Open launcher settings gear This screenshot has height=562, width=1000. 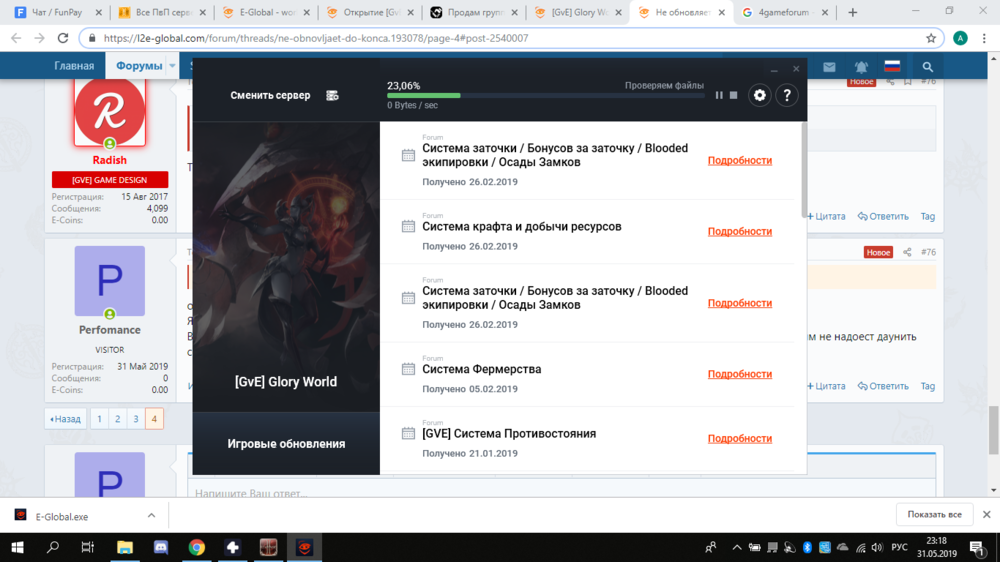[x=760, y=95]
